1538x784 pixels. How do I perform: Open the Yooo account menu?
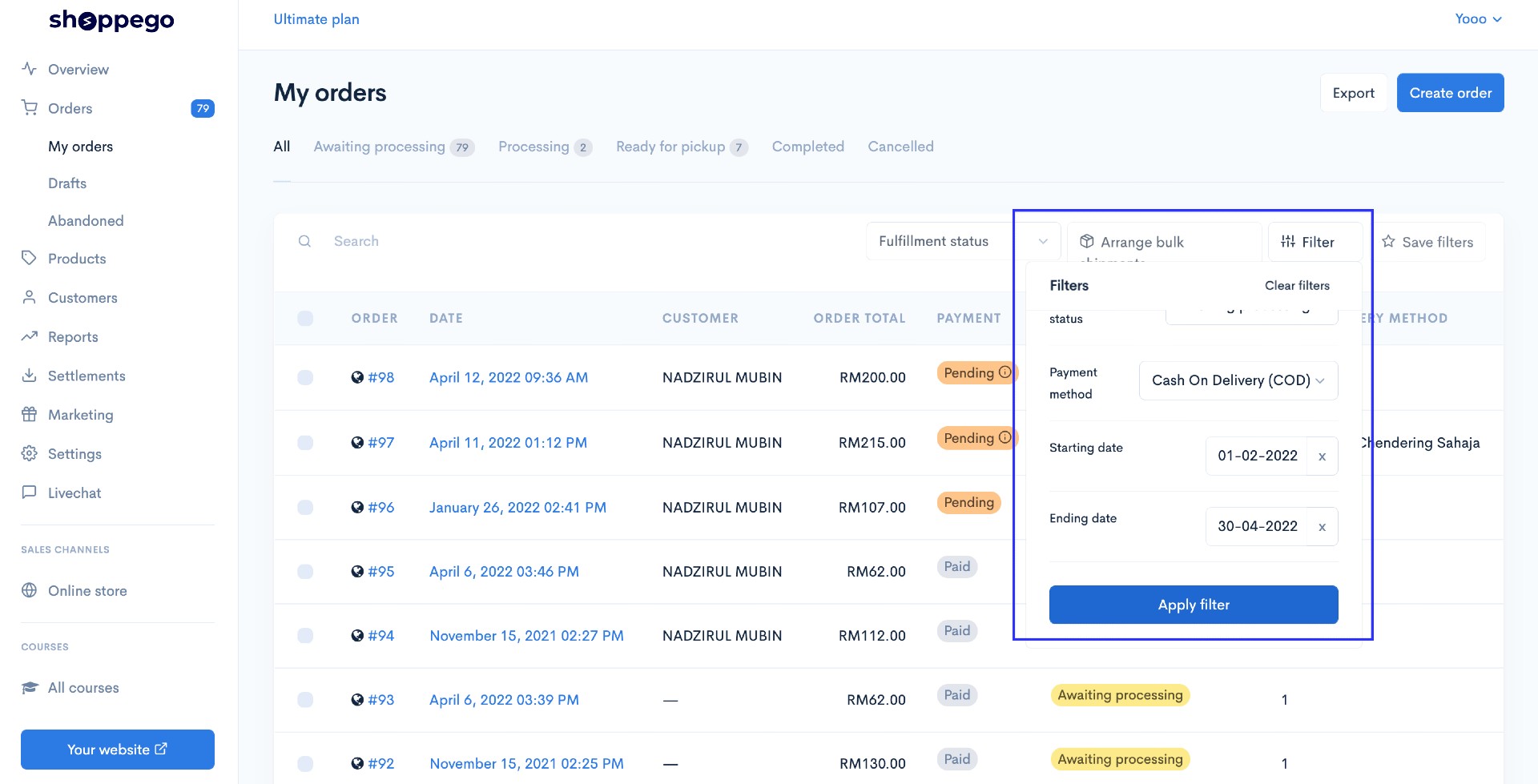pos(1479,18)
